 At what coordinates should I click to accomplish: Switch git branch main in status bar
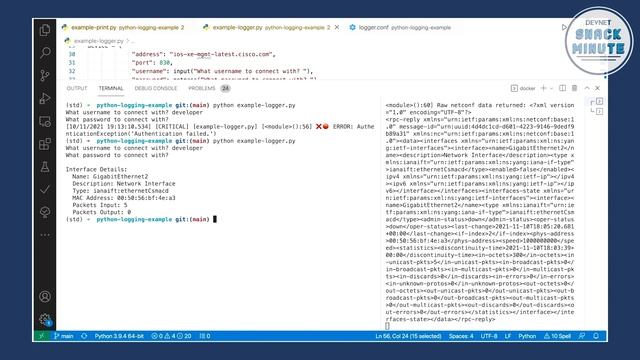[64, 336]
